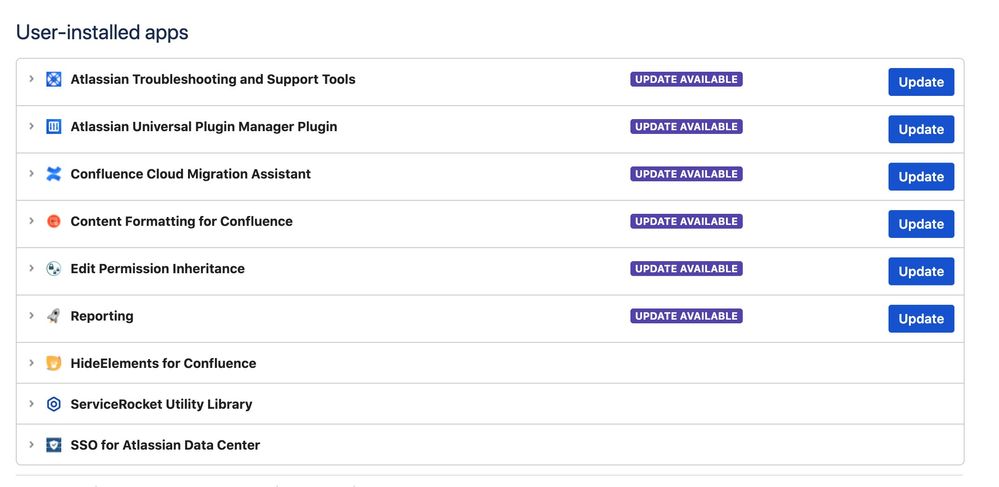This screenshot has width=999, height=487.
Task: Expand the Confluence Cloud Migration Assistant row
Action: (x=32, y=174)
